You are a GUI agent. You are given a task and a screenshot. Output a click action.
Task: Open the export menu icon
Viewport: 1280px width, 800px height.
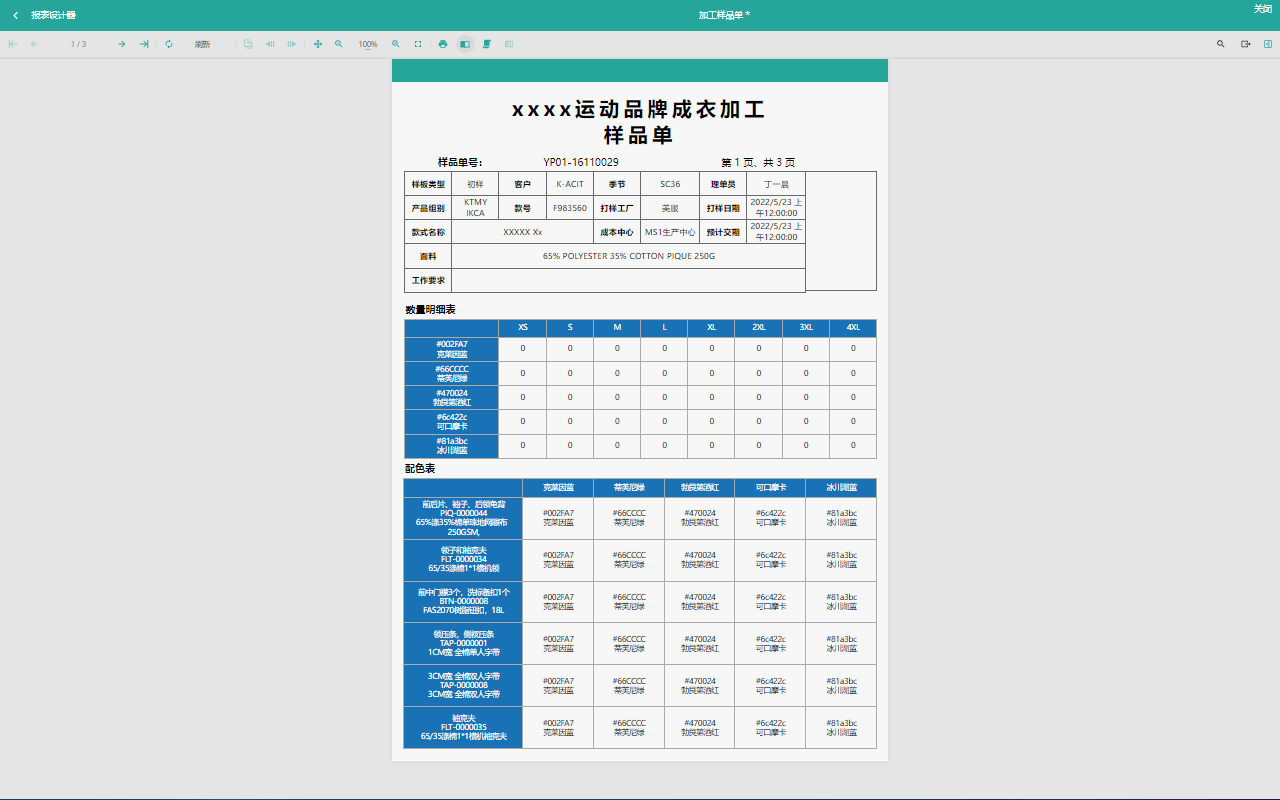pyautogui.click(x=1246, y=44)
